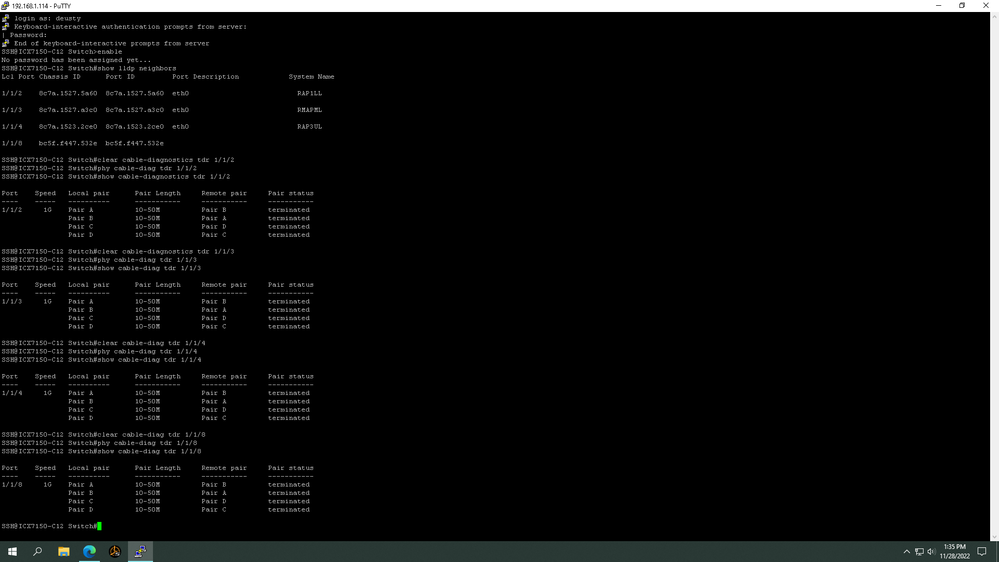Open the volume speaker tray icon
This screenshot has height=562, width=999.
pyautogui.click(x=931, y=552)
